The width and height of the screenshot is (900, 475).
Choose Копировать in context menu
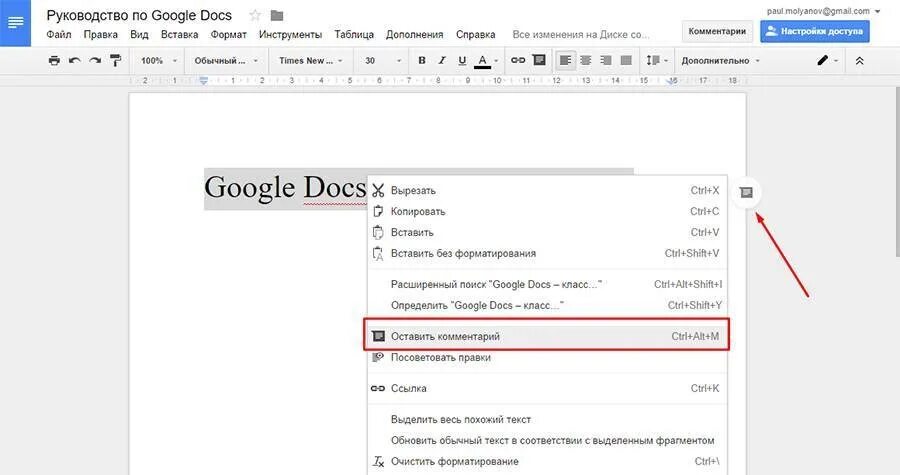coord(547,211)
